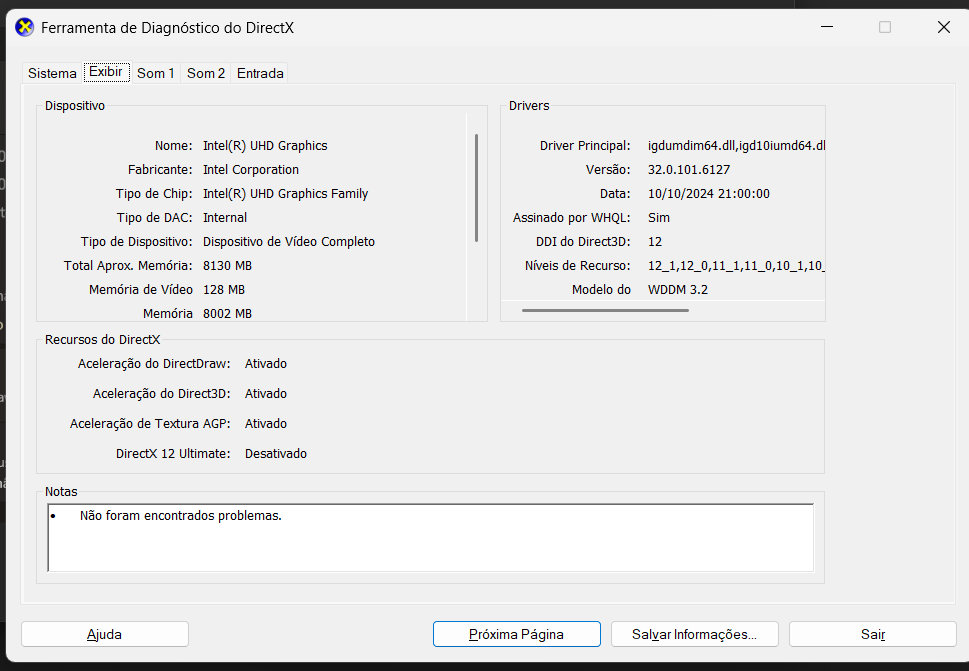Click the Tipo de Chip label
The image size is (969, 671).
(x=154, y=193)
